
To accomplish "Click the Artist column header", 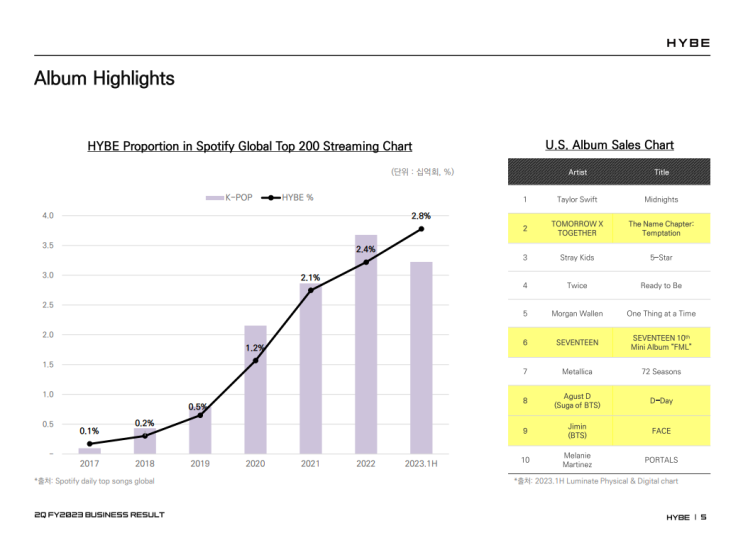I will 577,173.
